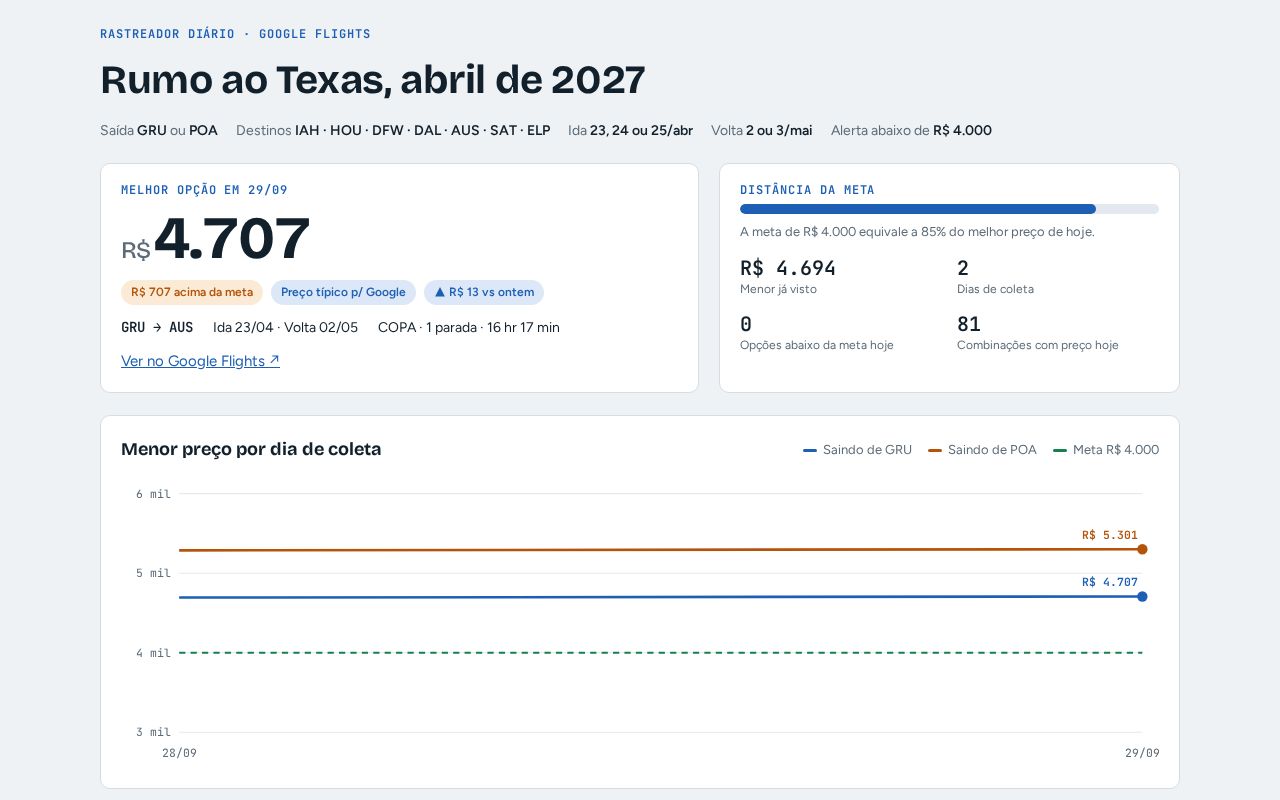Image resolution: width=1280 pixels, height=800 pixels.
Task: Click 'Alerta abaixo de R$ 4.000' text
Action: (x=911, y=130)
